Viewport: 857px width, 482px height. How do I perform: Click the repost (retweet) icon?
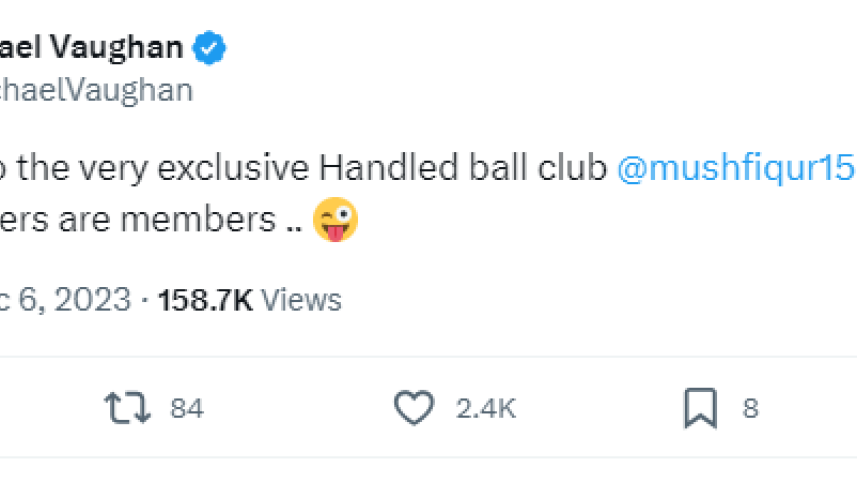point(127,408)
